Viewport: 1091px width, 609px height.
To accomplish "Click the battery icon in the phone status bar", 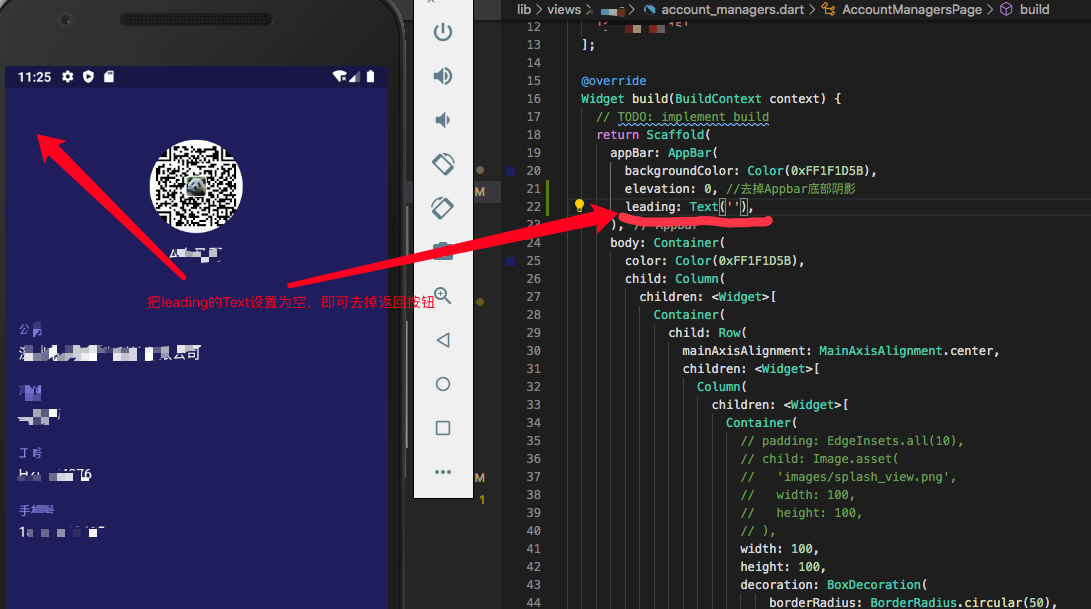I will click(x=370, y=77).
